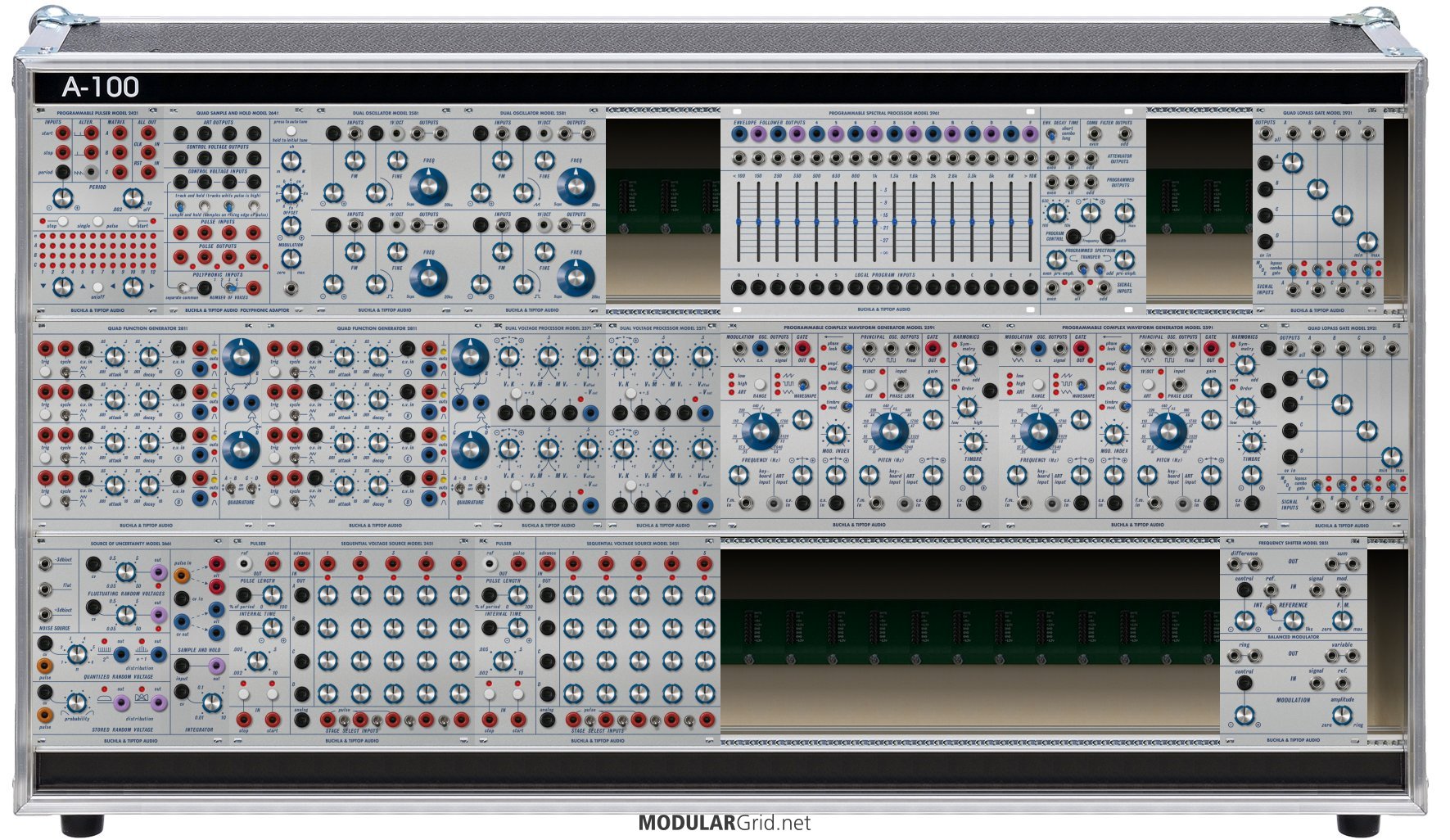Click the analog input jack on the left Sequential Voltage Source

click(x=301, y=720)
